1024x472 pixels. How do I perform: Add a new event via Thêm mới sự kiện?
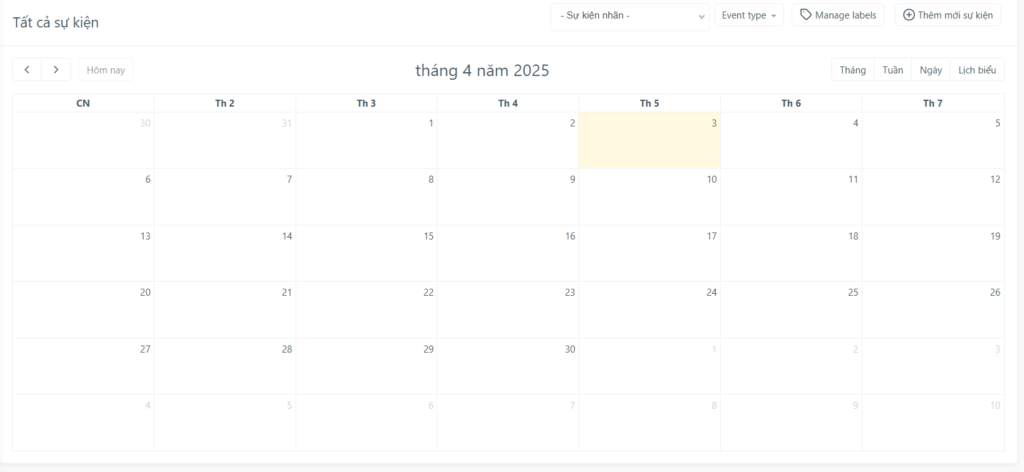pyautogui.click(x=948, y=15)
